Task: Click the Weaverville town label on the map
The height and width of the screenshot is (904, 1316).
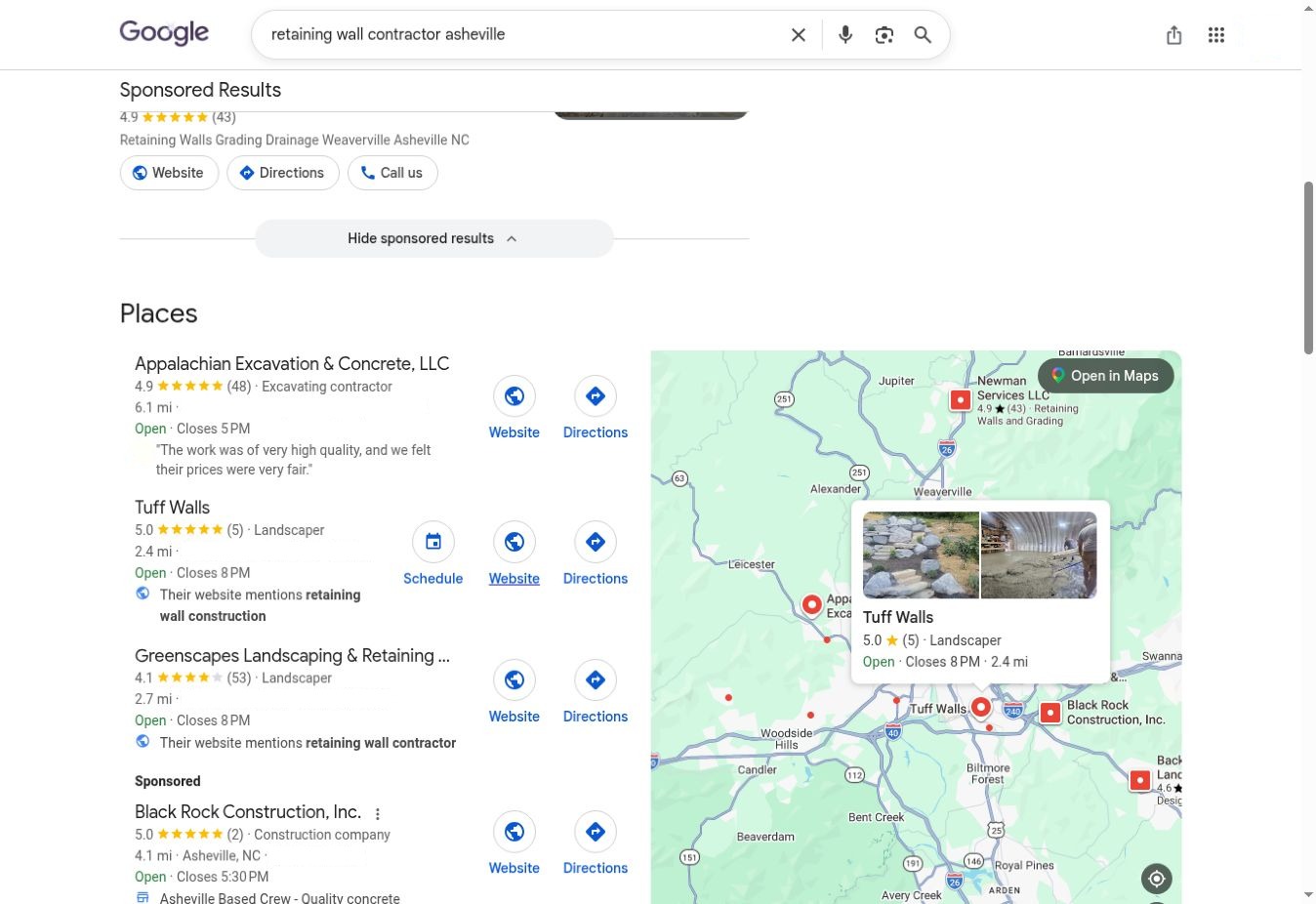Action: pos(943,492)
